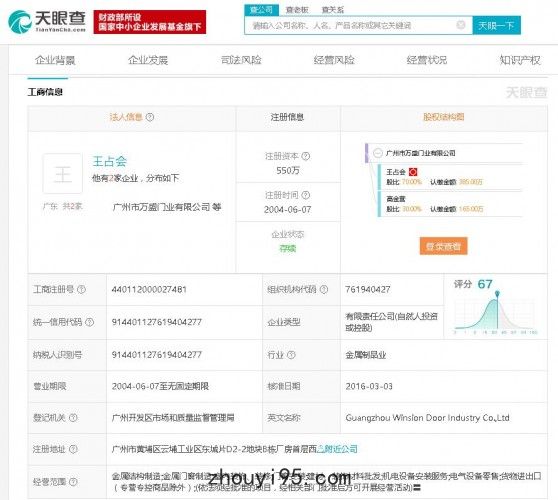Click the 天眼一下 search button
Viewport: 558px width, 500px height.
click(496, 25)
